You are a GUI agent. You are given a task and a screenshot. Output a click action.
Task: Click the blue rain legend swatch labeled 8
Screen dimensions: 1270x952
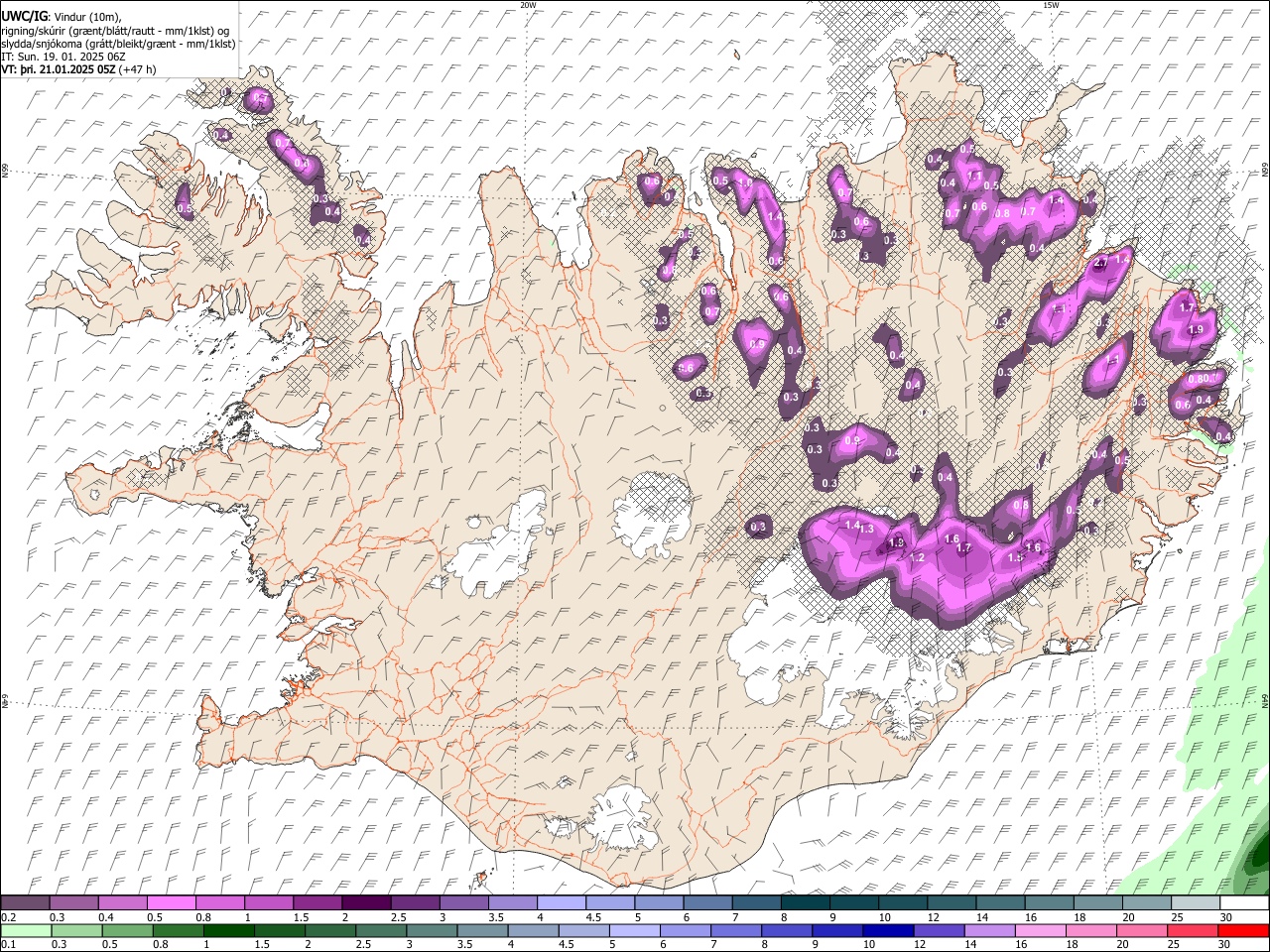(786, 930)
